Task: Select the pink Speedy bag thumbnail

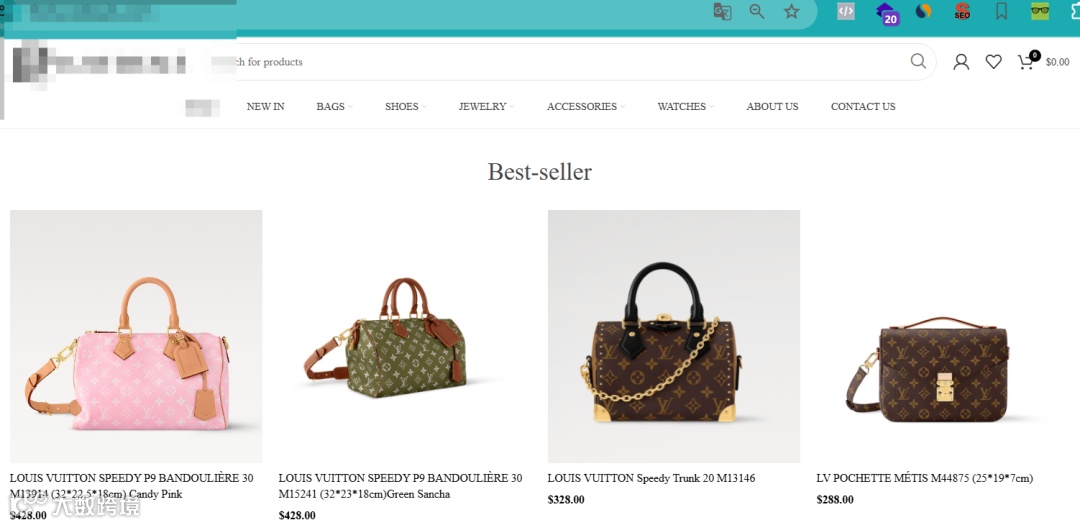Action: [136, 336]
